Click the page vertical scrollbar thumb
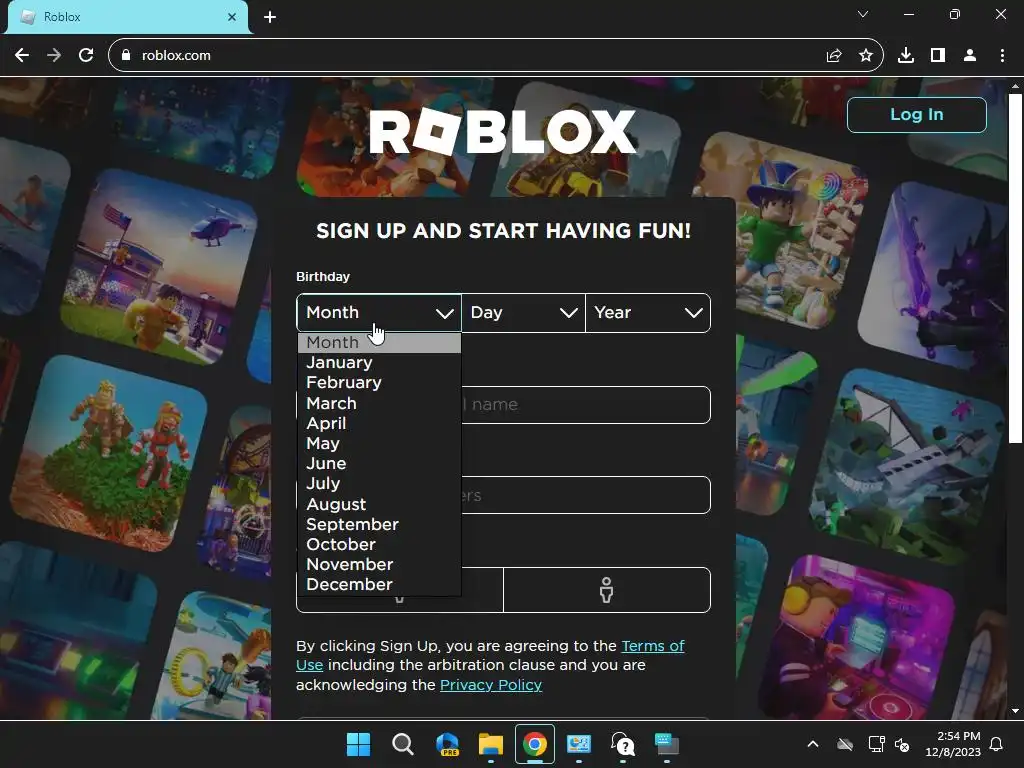Viewport: 1024px width, 768px height. point(1015,269)
